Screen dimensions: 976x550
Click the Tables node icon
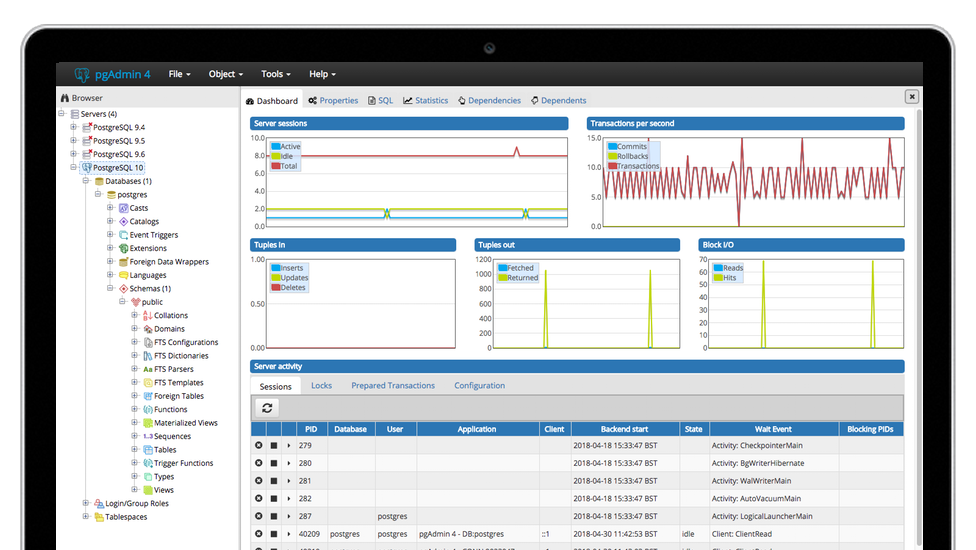148,450
